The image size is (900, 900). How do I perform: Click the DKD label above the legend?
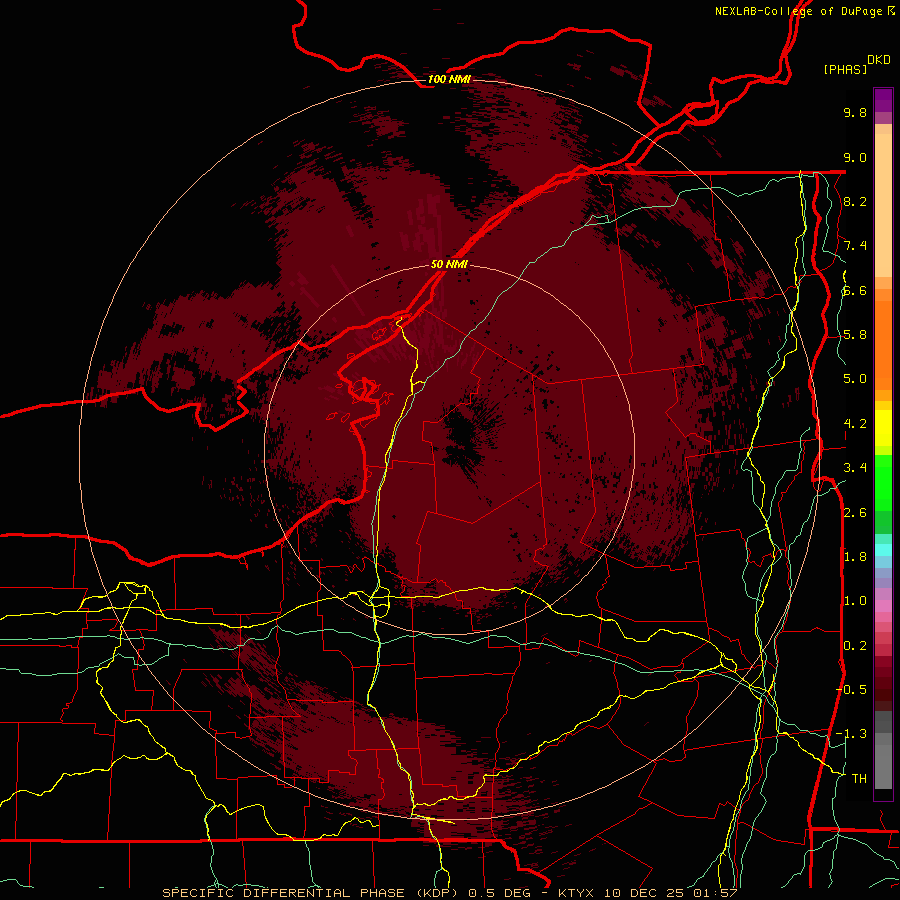click(x=879, y=60)
